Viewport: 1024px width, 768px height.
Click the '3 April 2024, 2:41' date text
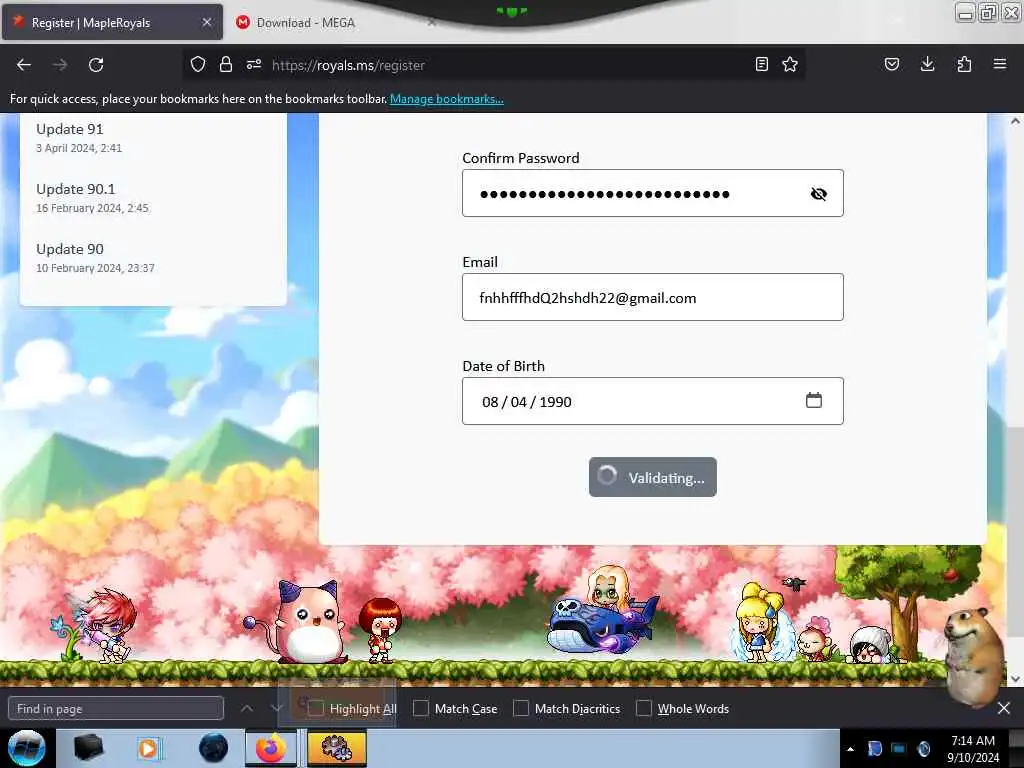tap(79, 148)
